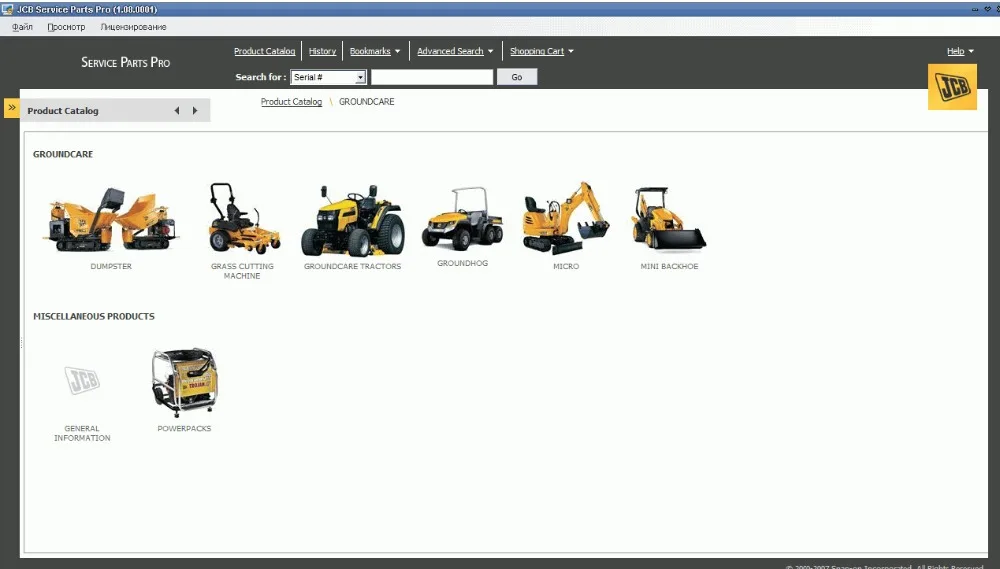Viewport: 1000px width, 569px height.
Task: Expand the Shopping Cart dropdown arrow
Action: click(571, 52)
